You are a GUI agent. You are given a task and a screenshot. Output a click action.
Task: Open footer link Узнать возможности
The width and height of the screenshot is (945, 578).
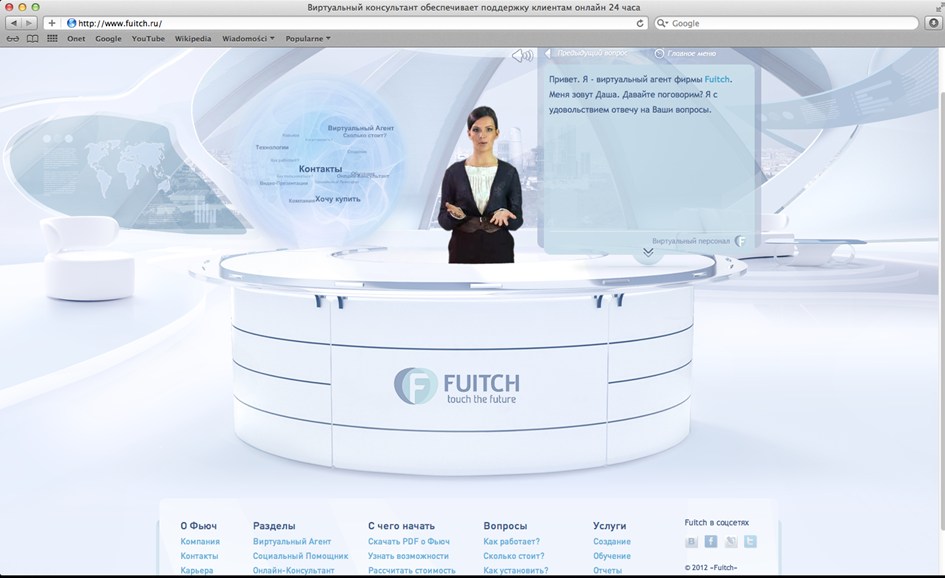coord(408,556)
